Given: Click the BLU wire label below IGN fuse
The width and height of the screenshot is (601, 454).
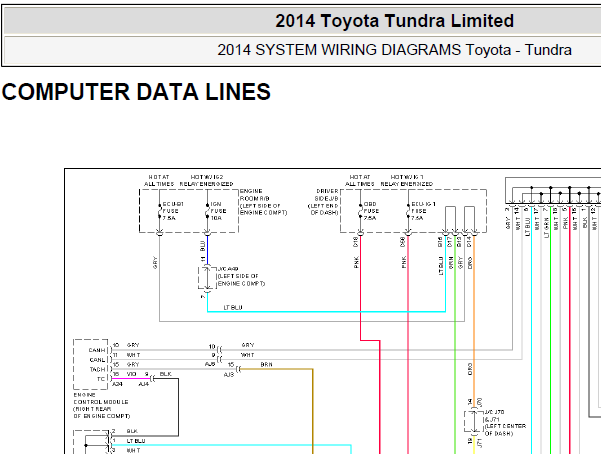Looking at the screenshot, I should 203,246.
